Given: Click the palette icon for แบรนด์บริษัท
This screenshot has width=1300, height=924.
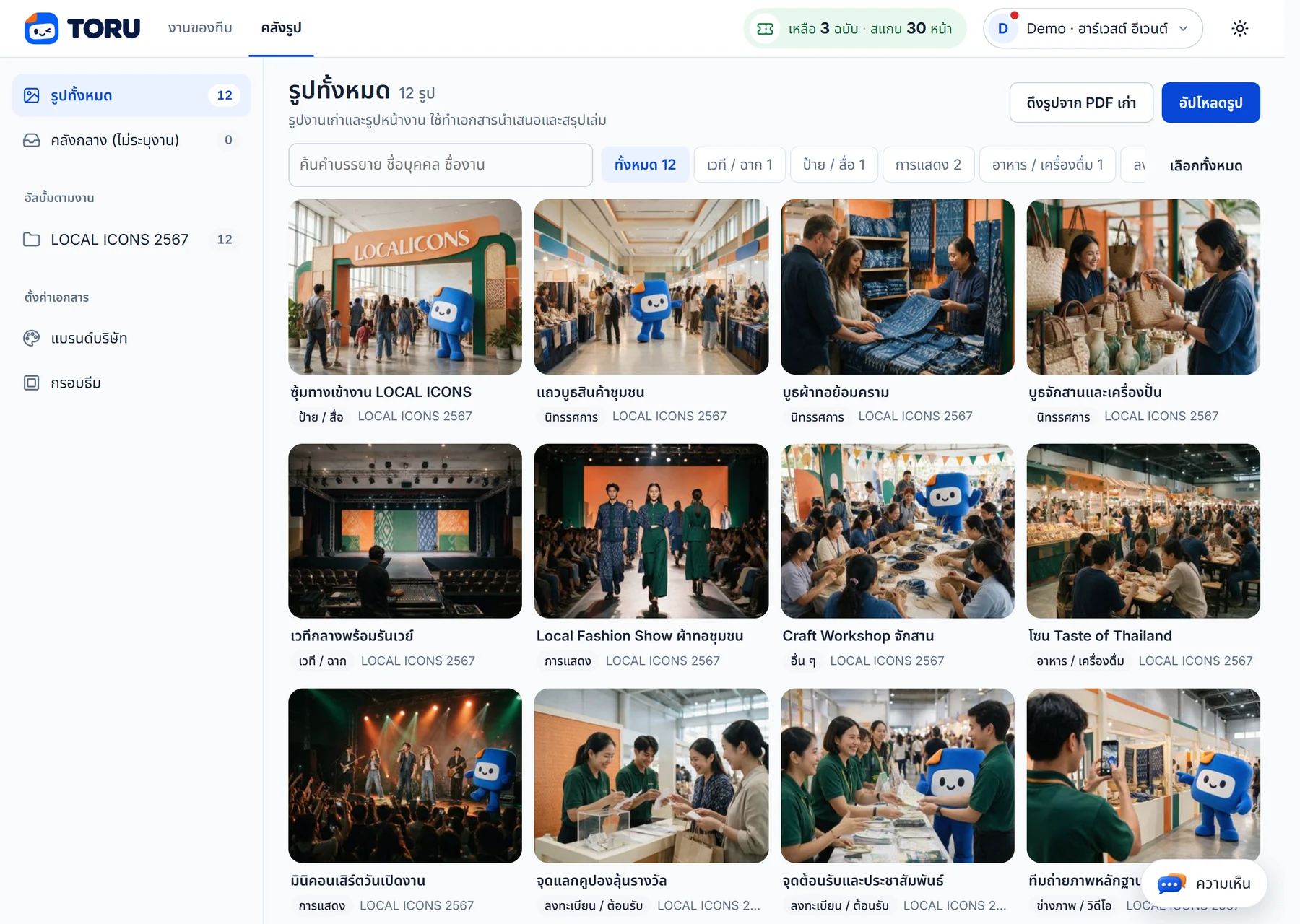Looking at the screenshot, I should click(32, 338).
